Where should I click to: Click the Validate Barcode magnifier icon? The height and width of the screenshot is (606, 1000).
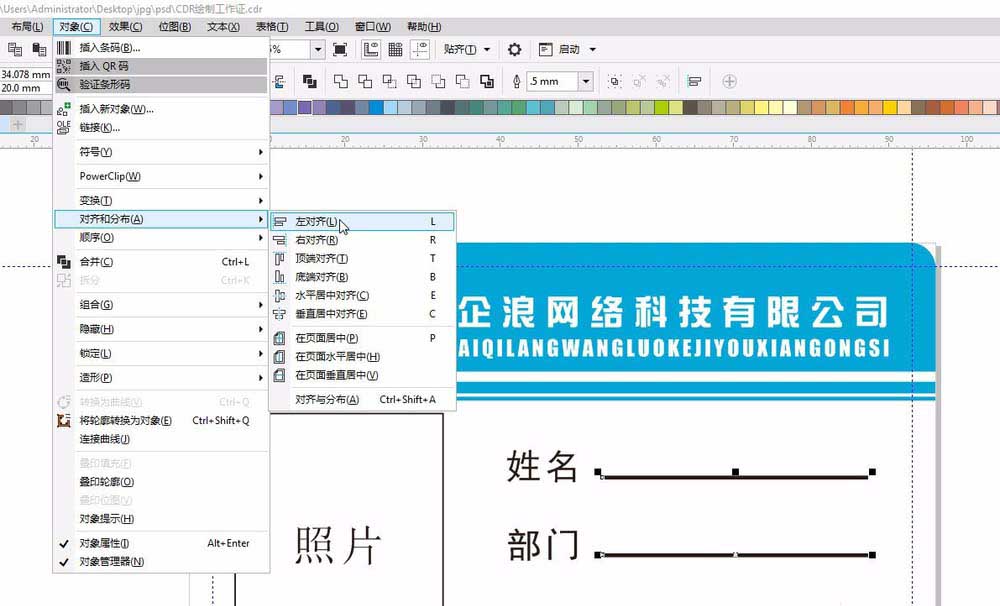coord(64,84)
